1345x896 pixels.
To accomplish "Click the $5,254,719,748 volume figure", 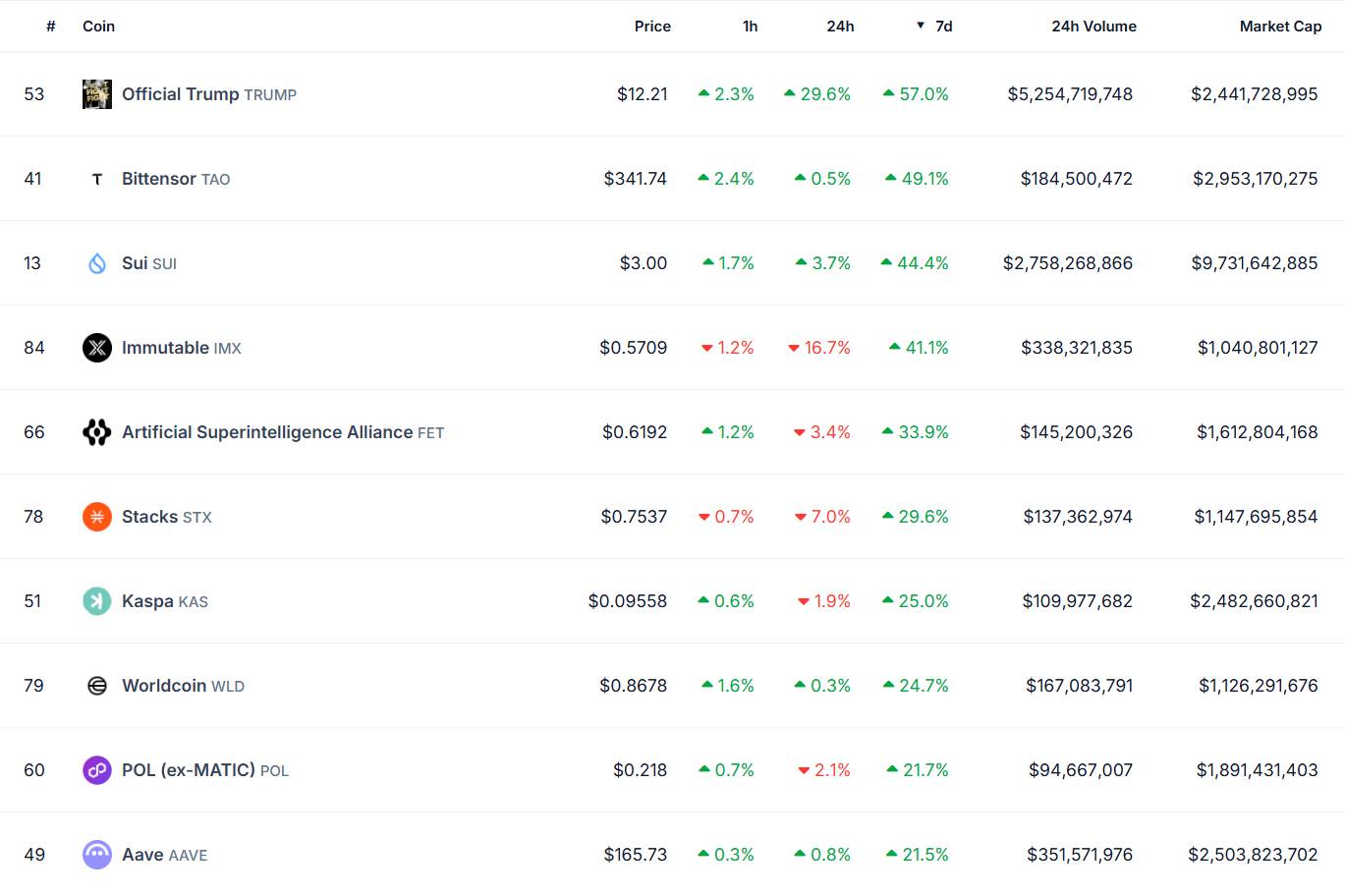I will coord(1070,94).
